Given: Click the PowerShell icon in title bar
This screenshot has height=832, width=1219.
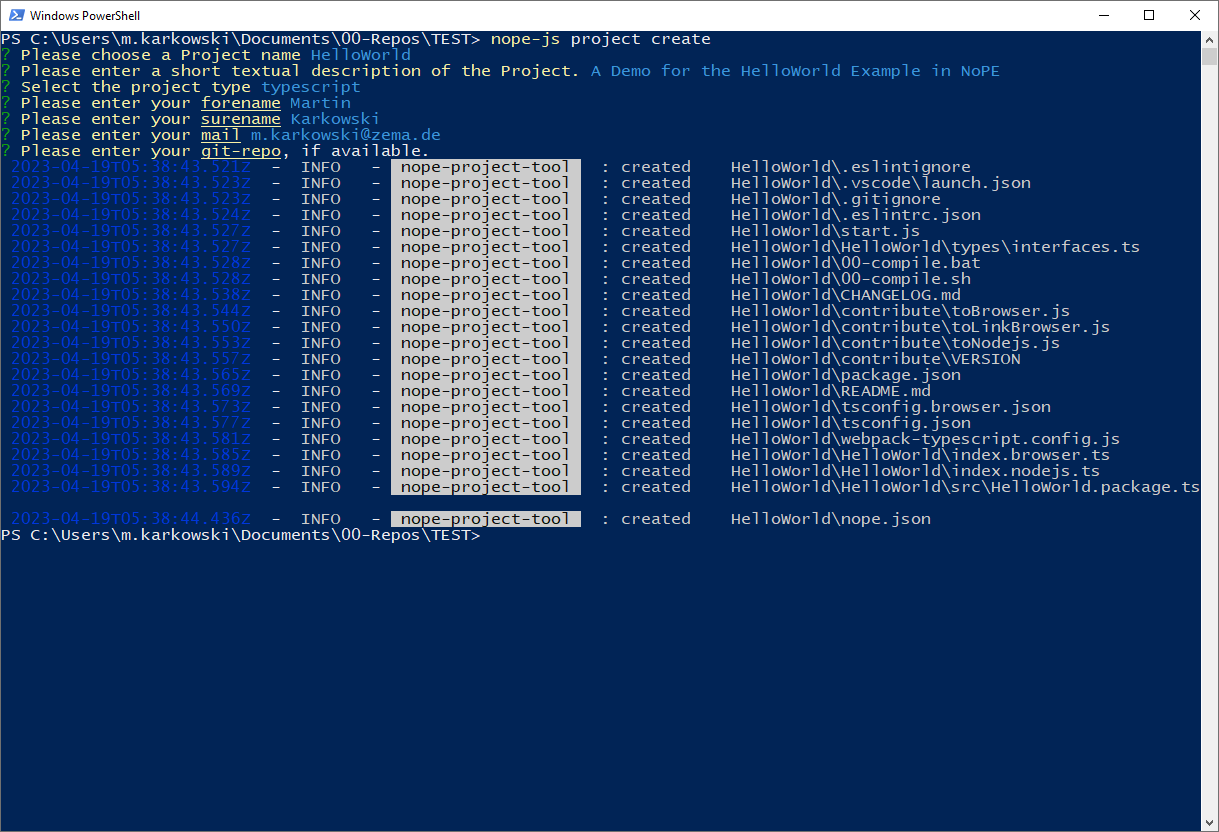Looking at the screenshot, I should coord(17,16).
